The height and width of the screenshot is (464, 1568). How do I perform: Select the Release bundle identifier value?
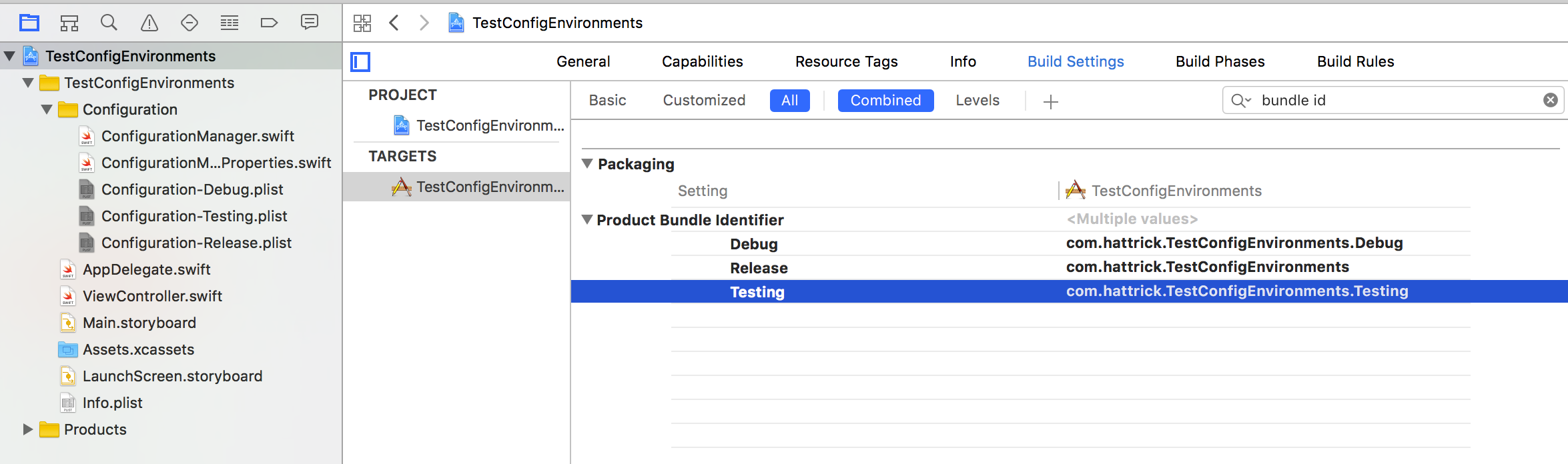[x=1208, y=267]
